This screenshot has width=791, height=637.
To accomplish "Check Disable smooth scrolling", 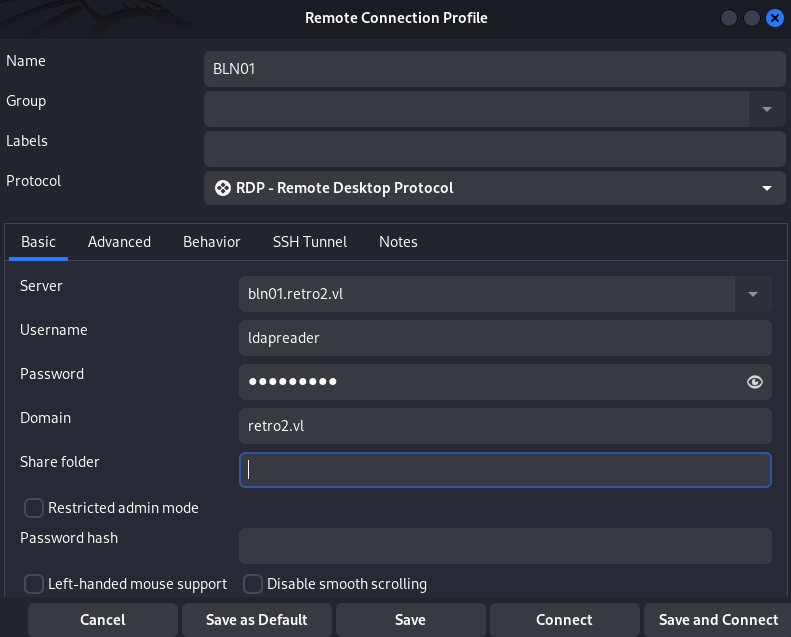I will pos(253,584).
